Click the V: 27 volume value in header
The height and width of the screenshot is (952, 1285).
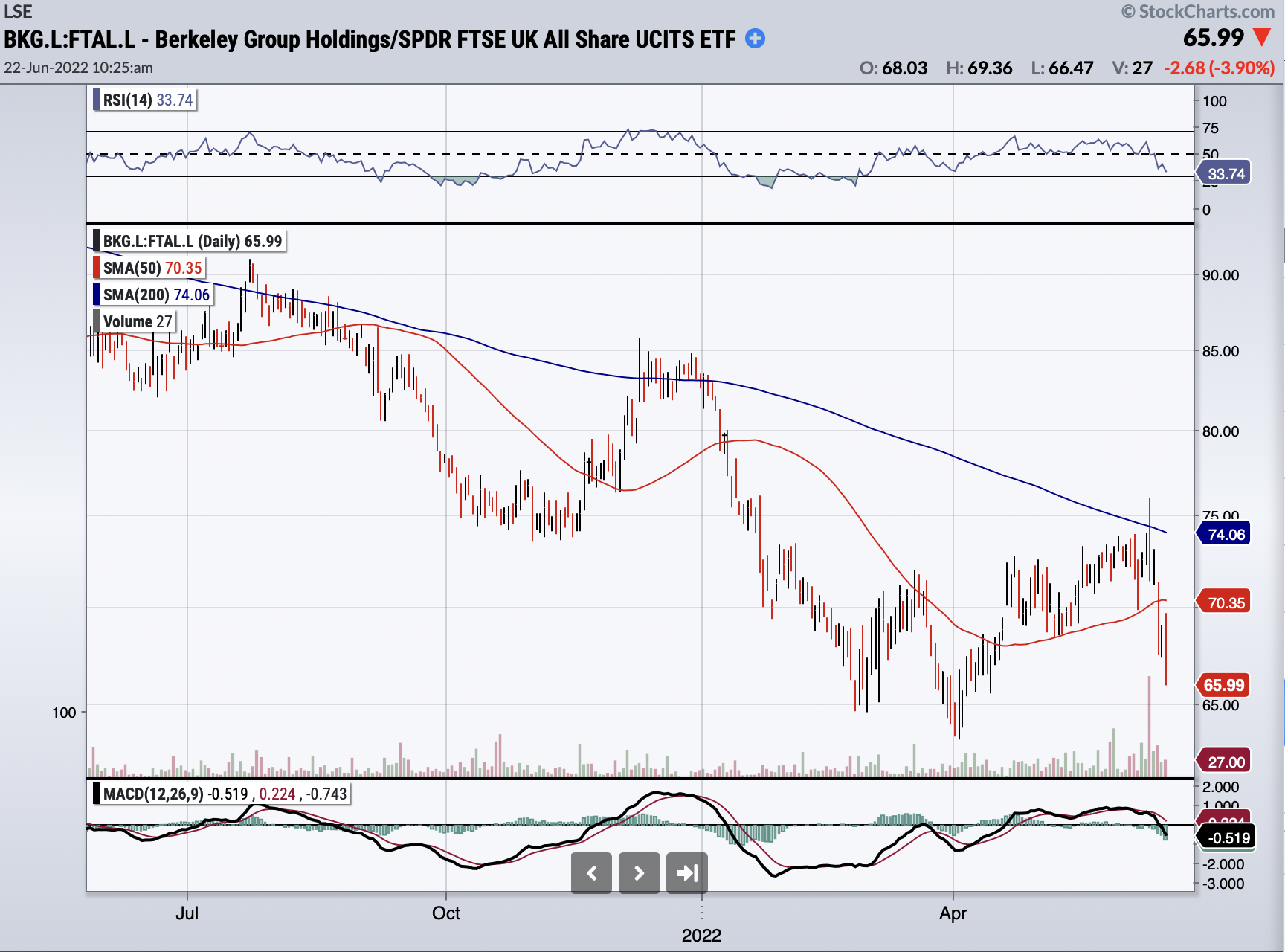[1132, 68]
